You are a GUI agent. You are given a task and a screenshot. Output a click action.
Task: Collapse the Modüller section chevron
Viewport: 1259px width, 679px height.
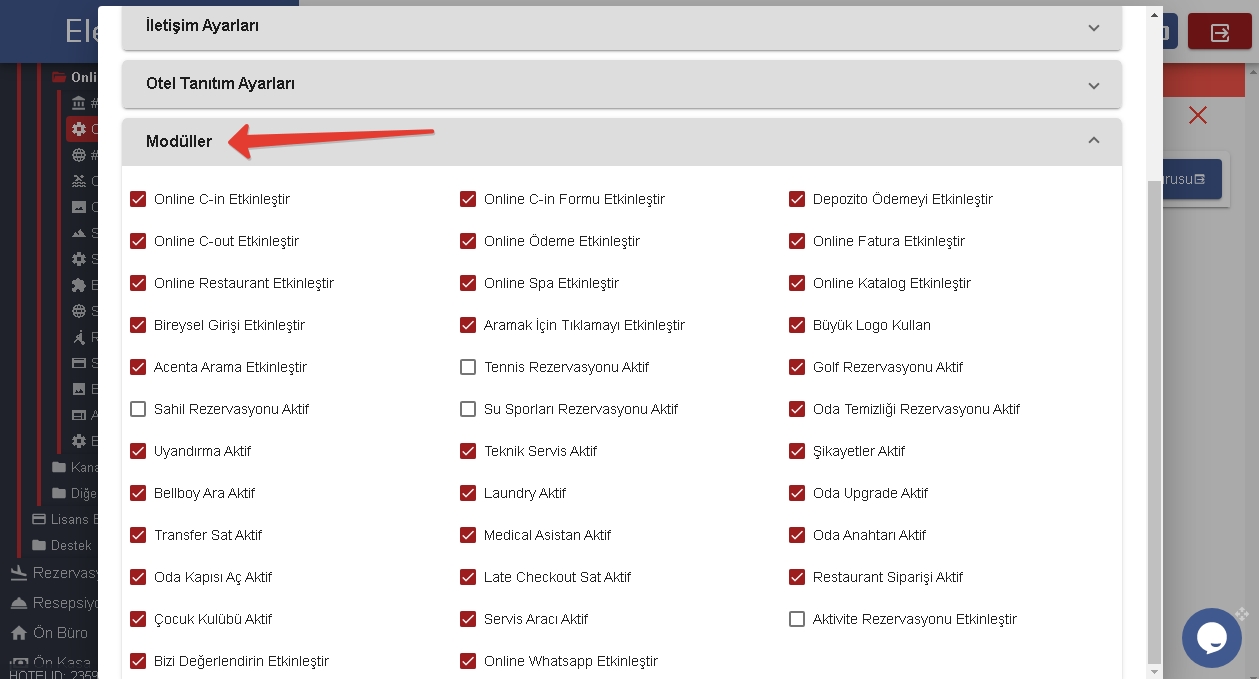(1093, 141)
